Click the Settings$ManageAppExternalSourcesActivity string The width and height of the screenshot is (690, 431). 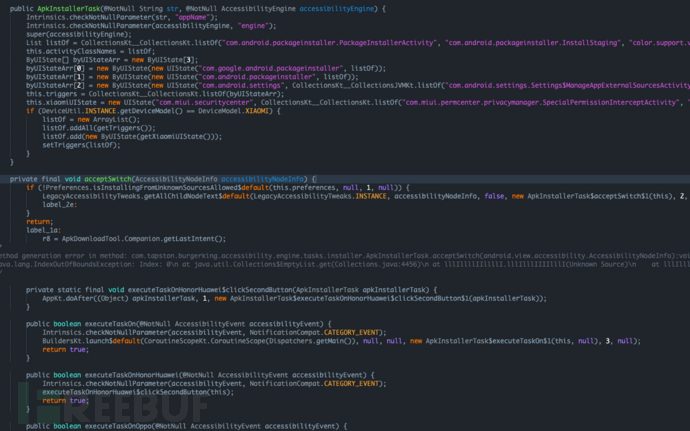click(567, 85)
